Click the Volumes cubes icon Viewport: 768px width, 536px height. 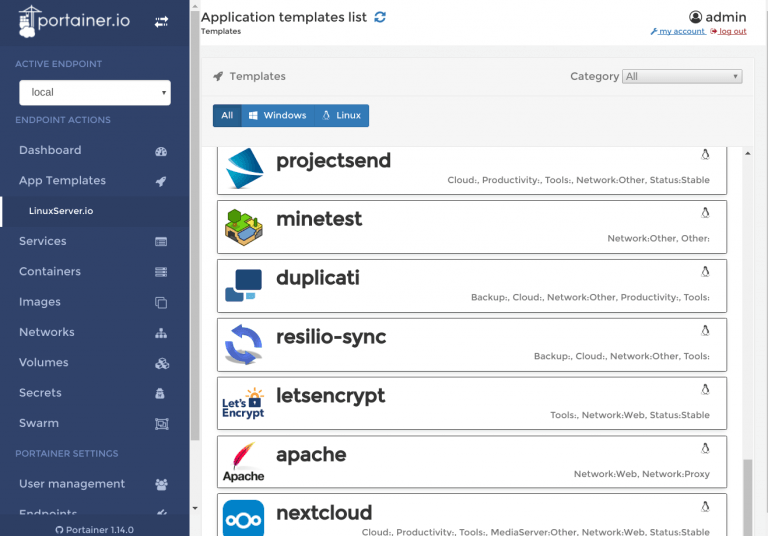coord(161,363)
